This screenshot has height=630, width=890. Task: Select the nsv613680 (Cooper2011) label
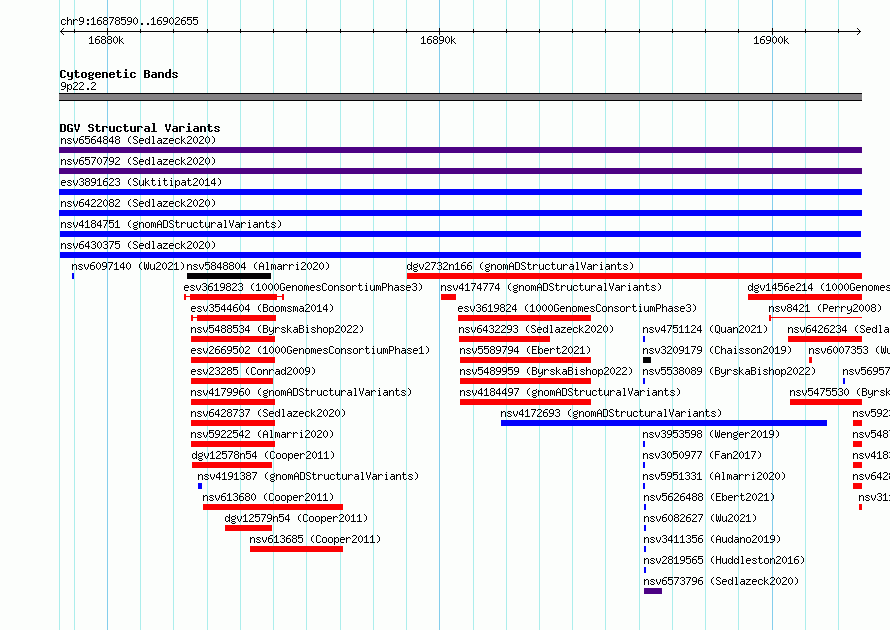click(268, 497)
